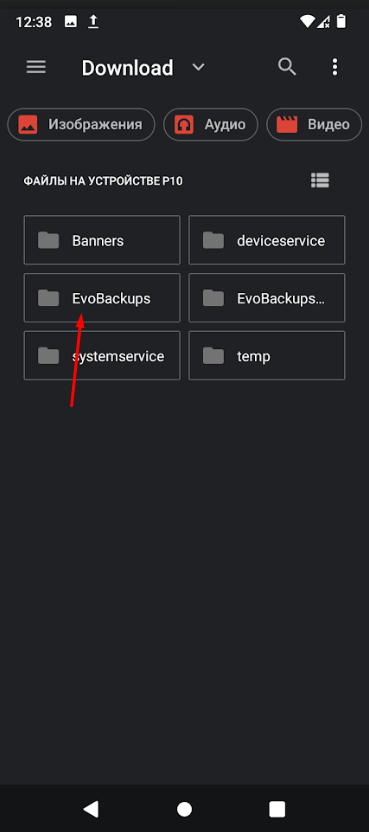Open the deviceservice folder
Viewport: 369px width, 832px height.
(x=267, y=240)
